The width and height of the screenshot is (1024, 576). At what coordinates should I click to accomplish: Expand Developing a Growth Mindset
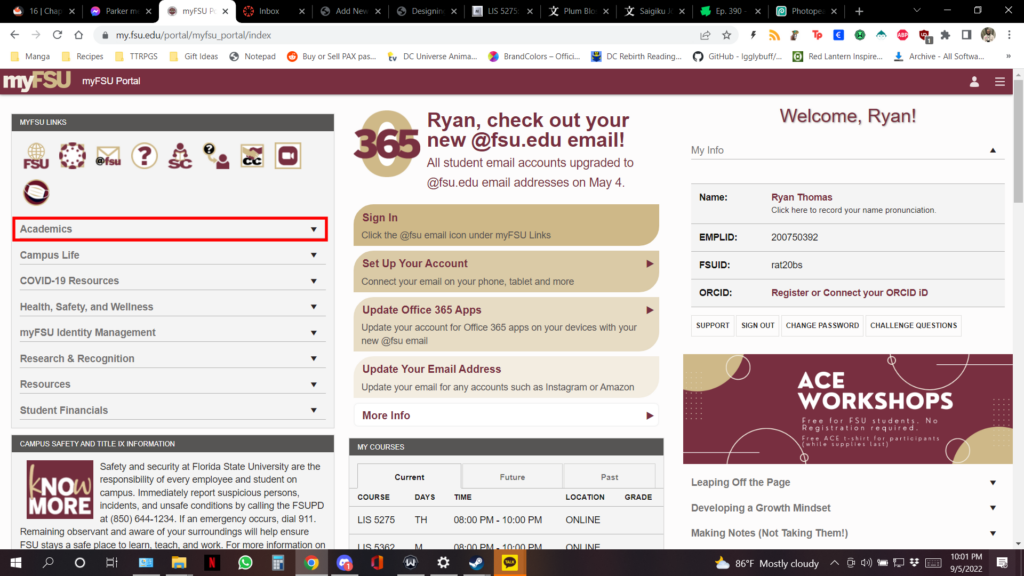coord(844,508)
